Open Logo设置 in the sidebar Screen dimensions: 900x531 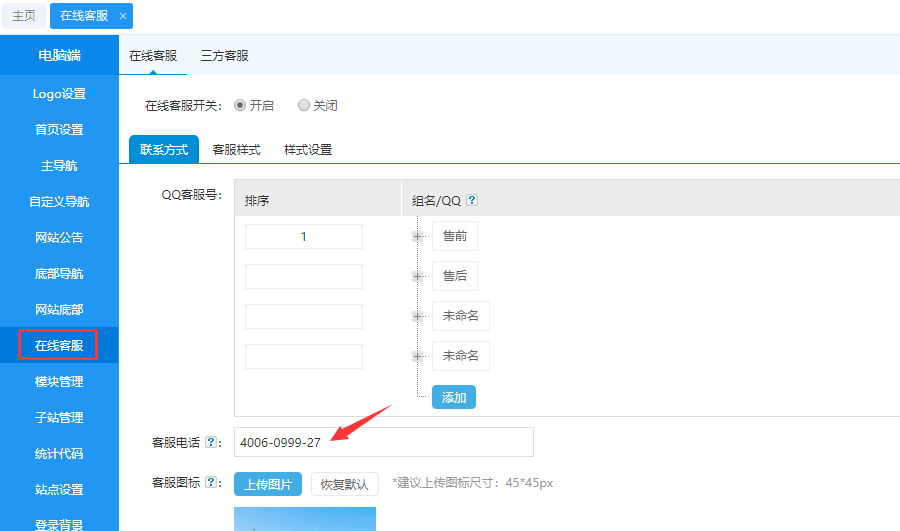tap(59, 94)
